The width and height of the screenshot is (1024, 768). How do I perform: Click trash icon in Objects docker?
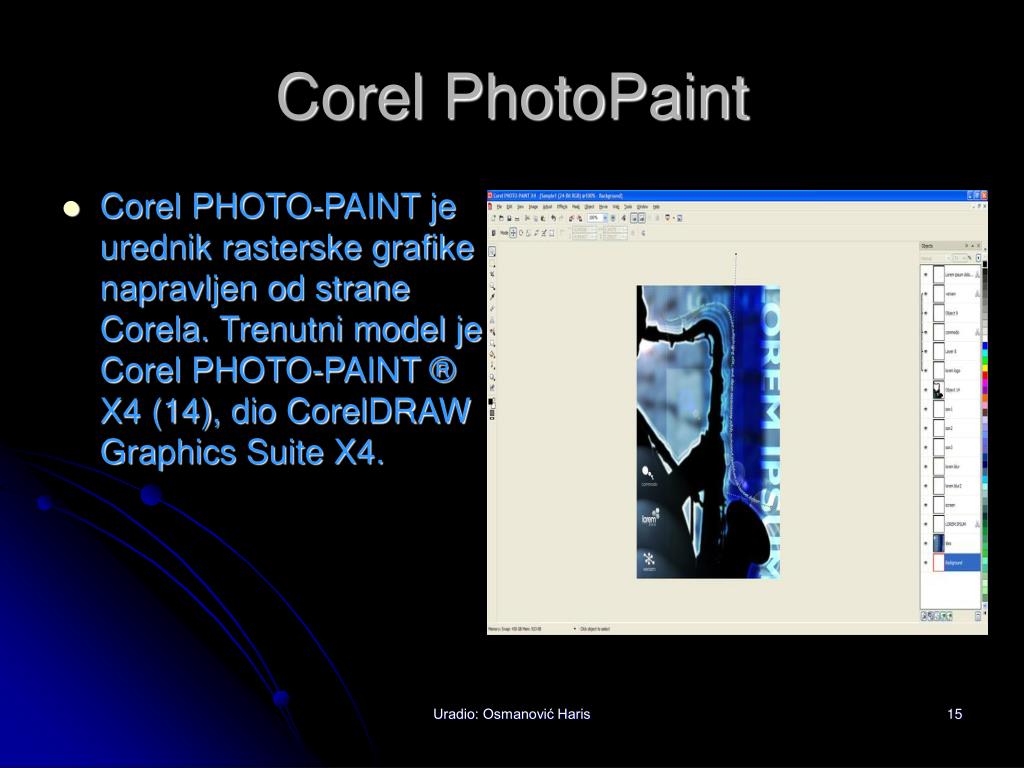pos(978,616)
